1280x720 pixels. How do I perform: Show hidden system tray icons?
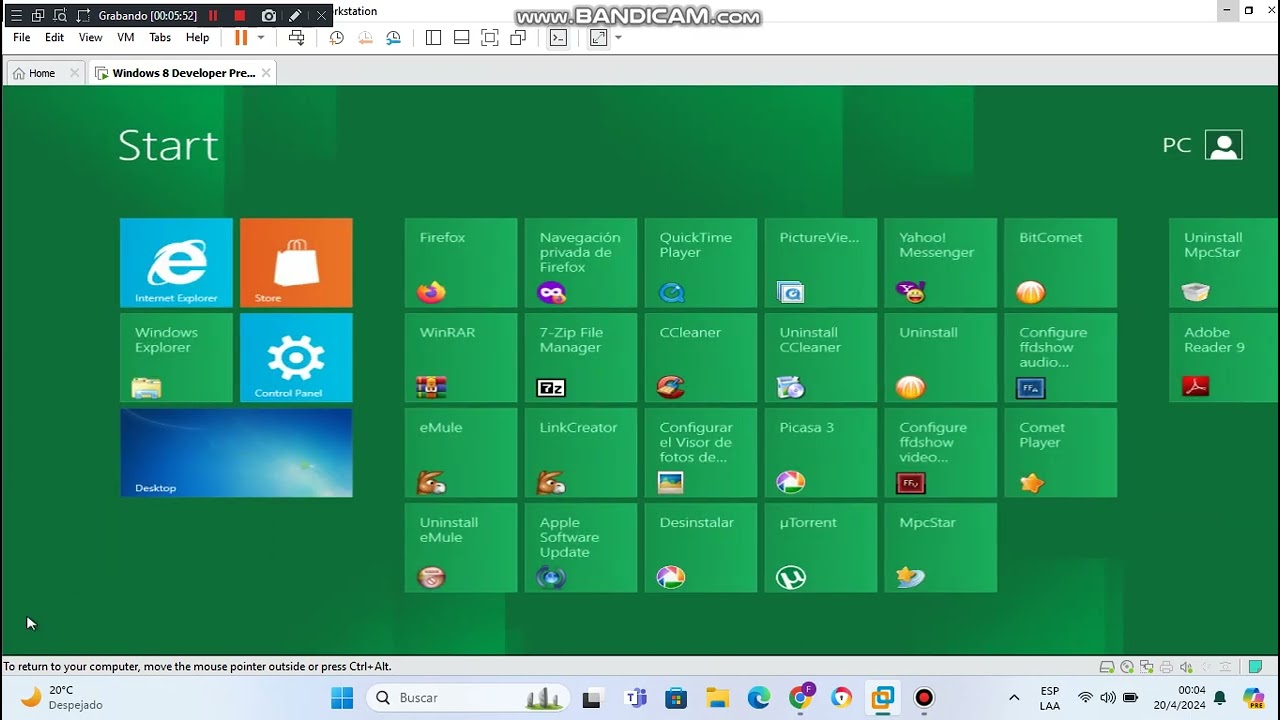[1014, 698]
